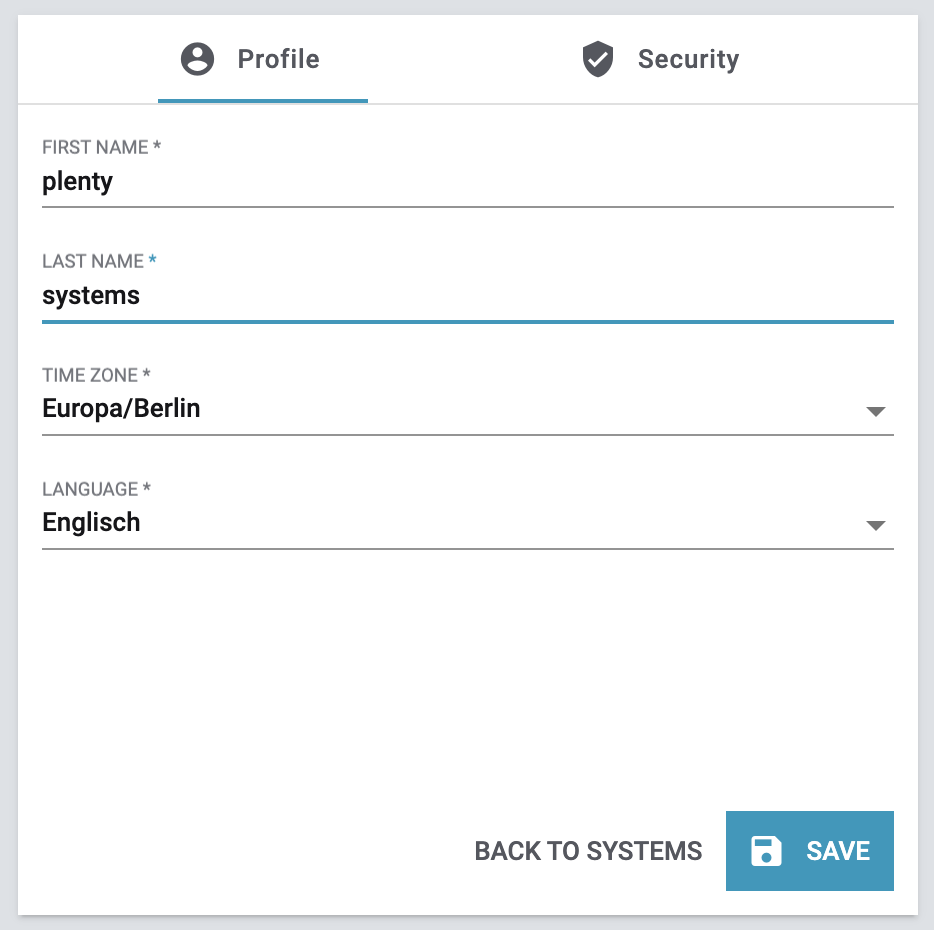Open the Security tab label
The image size is (934, 930).
pyautogui.click(x=688, y=59)
